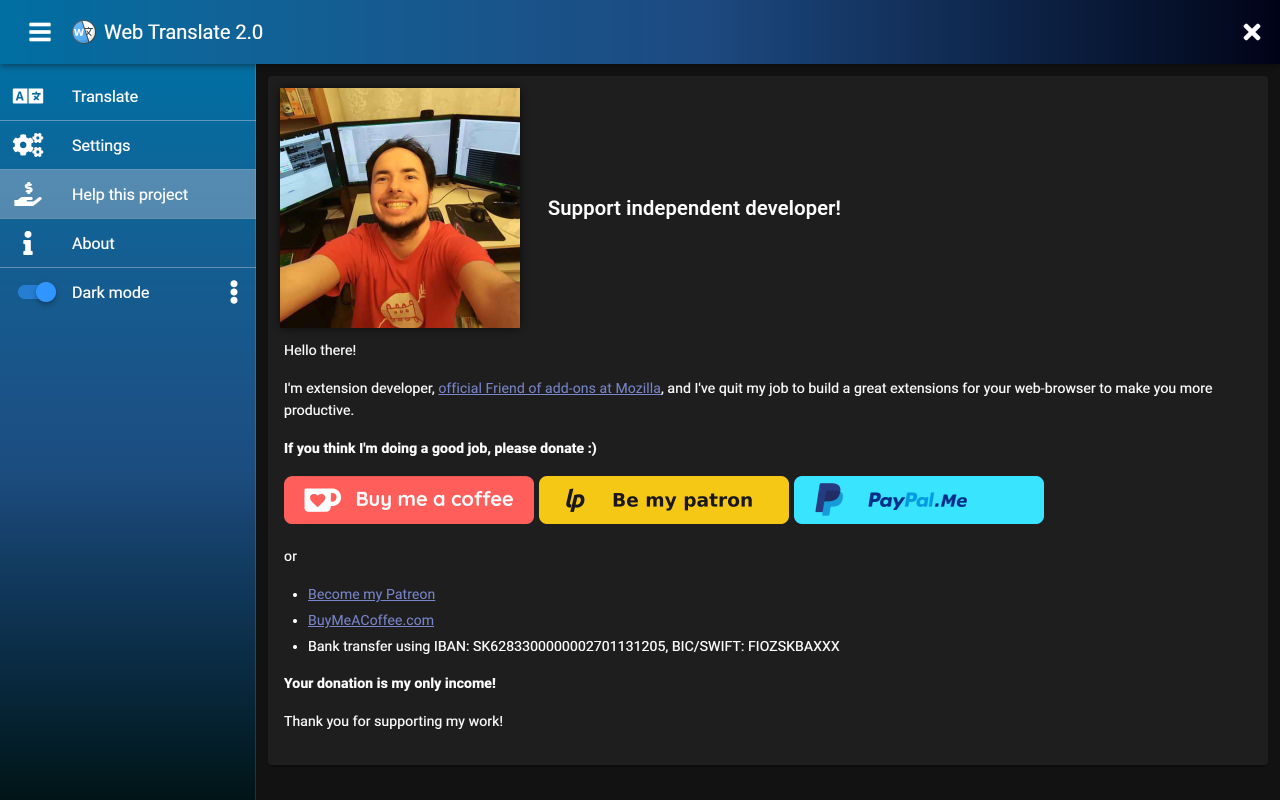Click the PayPal logo icon
1280x800 pixels.
pyautogui.click(x=829, y=500)
